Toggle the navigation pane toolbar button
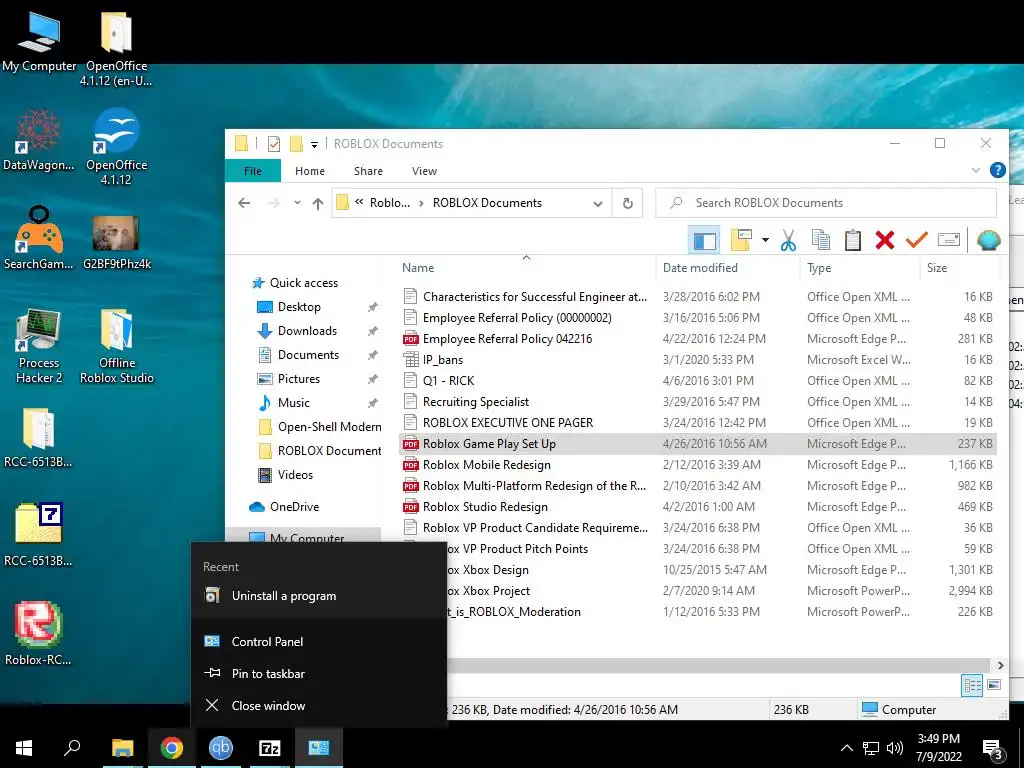 coord(704,240)
